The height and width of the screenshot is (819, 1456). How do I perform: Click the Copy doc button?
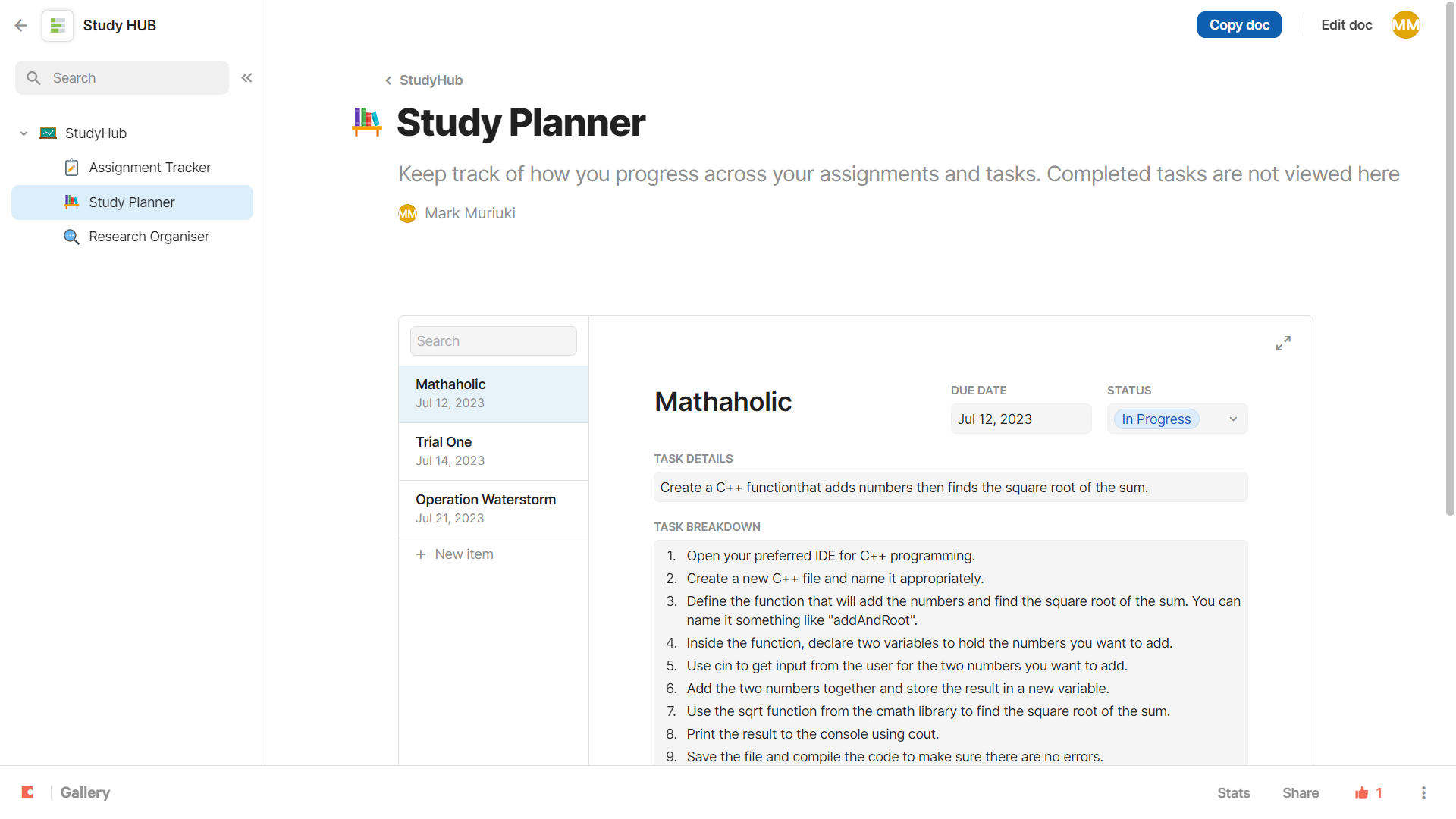pos(1239,25)
